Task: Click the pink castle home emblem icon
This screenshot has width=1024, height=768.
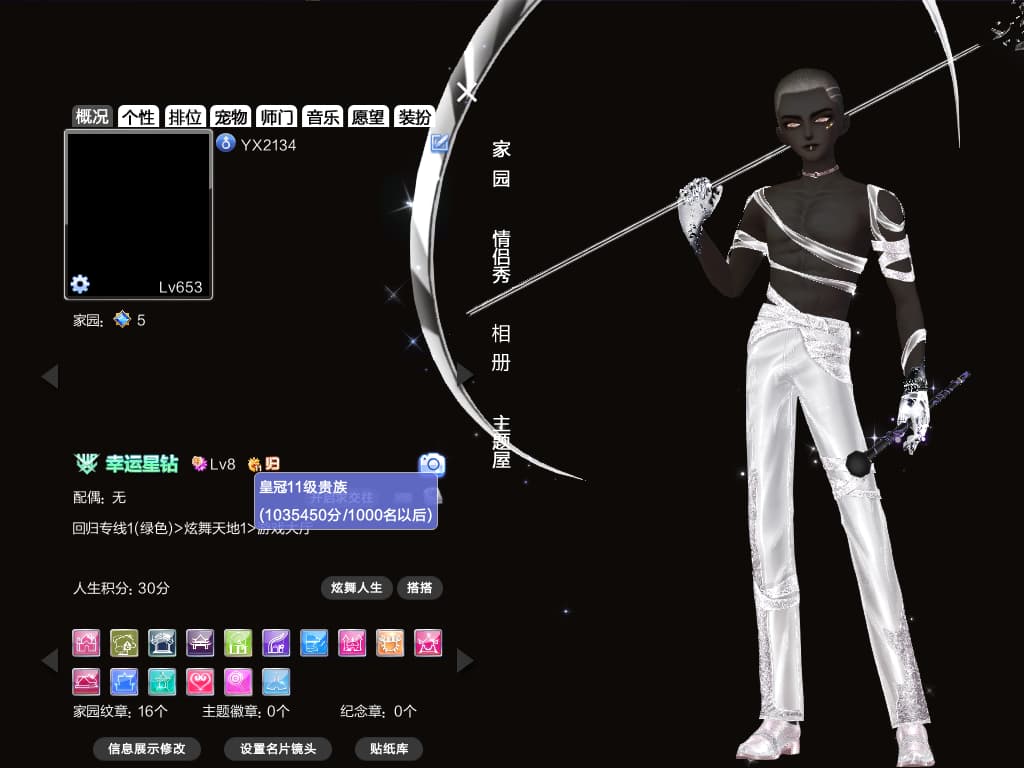Action: pos(86,643)
